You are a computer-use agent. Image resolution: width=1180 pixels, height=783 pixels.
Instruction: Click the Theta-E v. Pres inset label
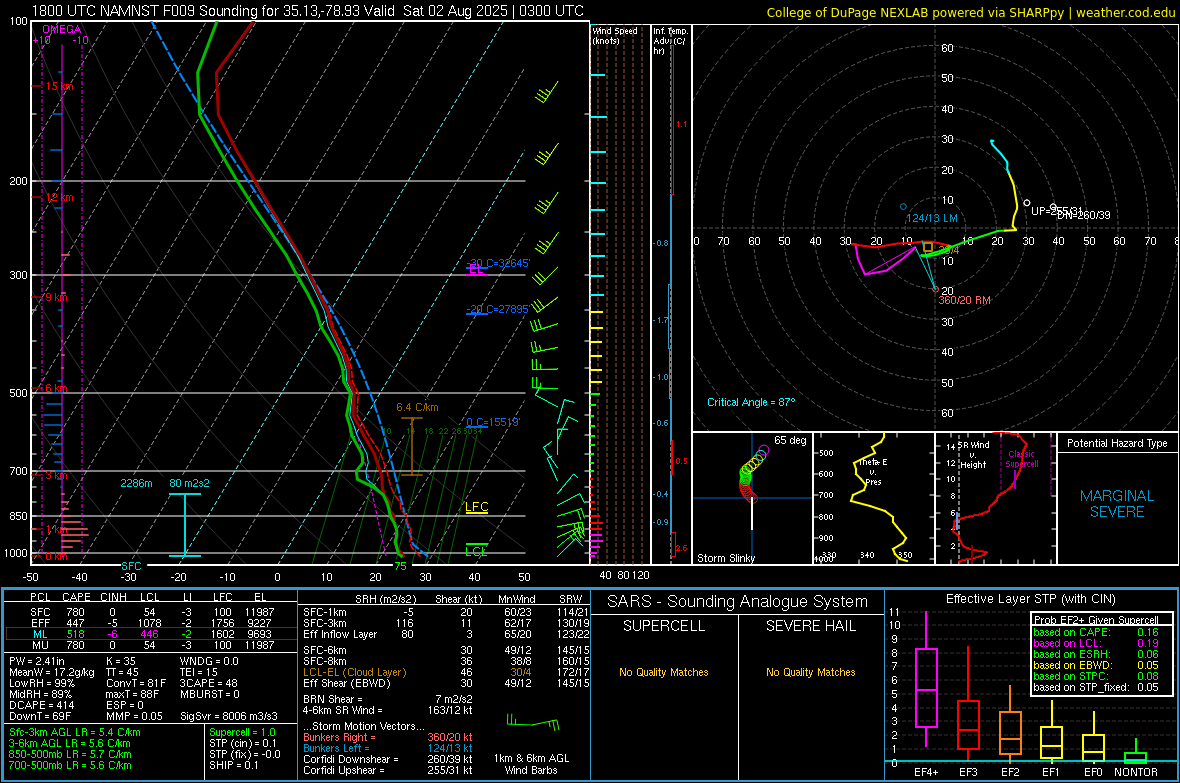873,472
